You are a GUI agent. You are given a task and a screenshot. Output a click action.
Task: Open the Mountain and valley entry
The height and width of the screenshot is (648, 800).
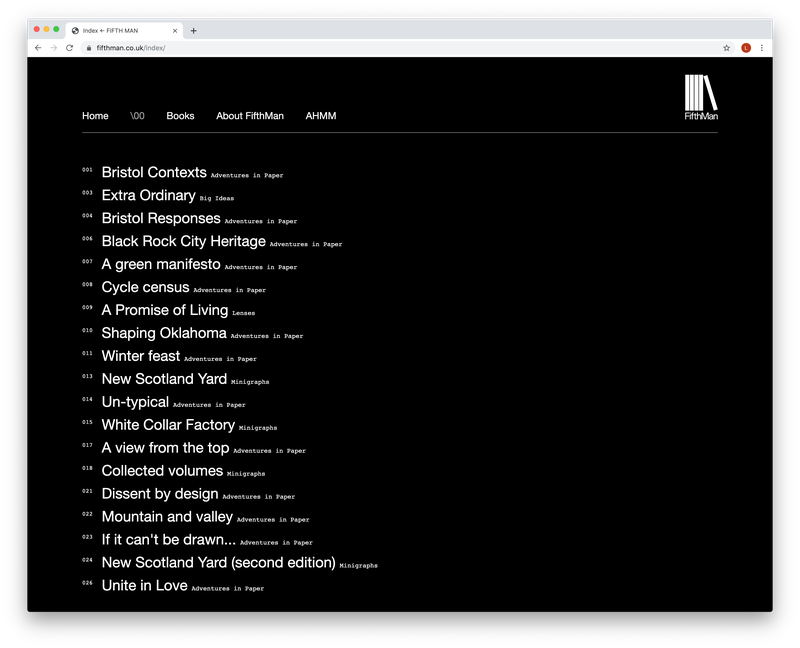(x=167, y=517)
